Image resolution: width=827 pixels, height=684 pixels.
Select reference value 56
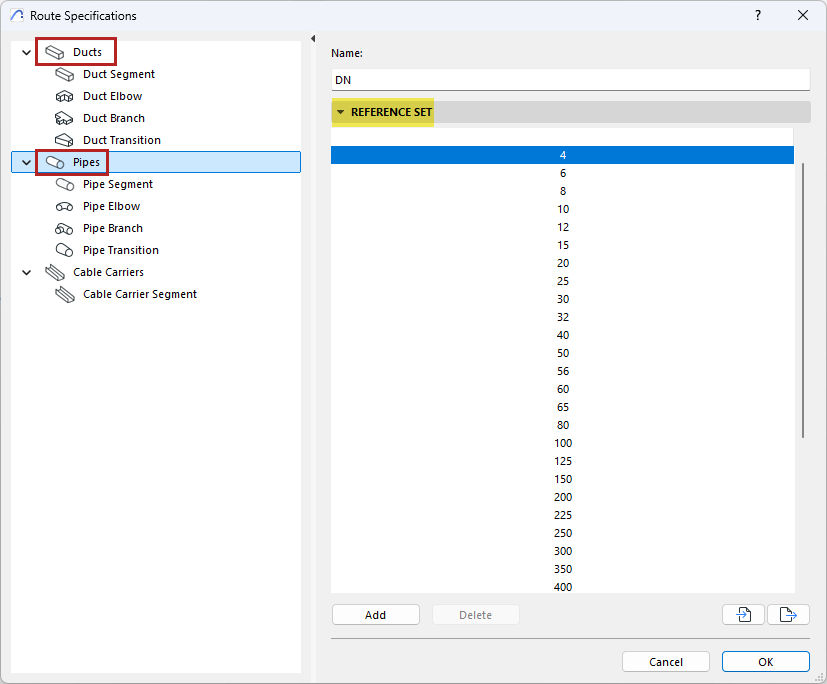[x=562, y=371]
